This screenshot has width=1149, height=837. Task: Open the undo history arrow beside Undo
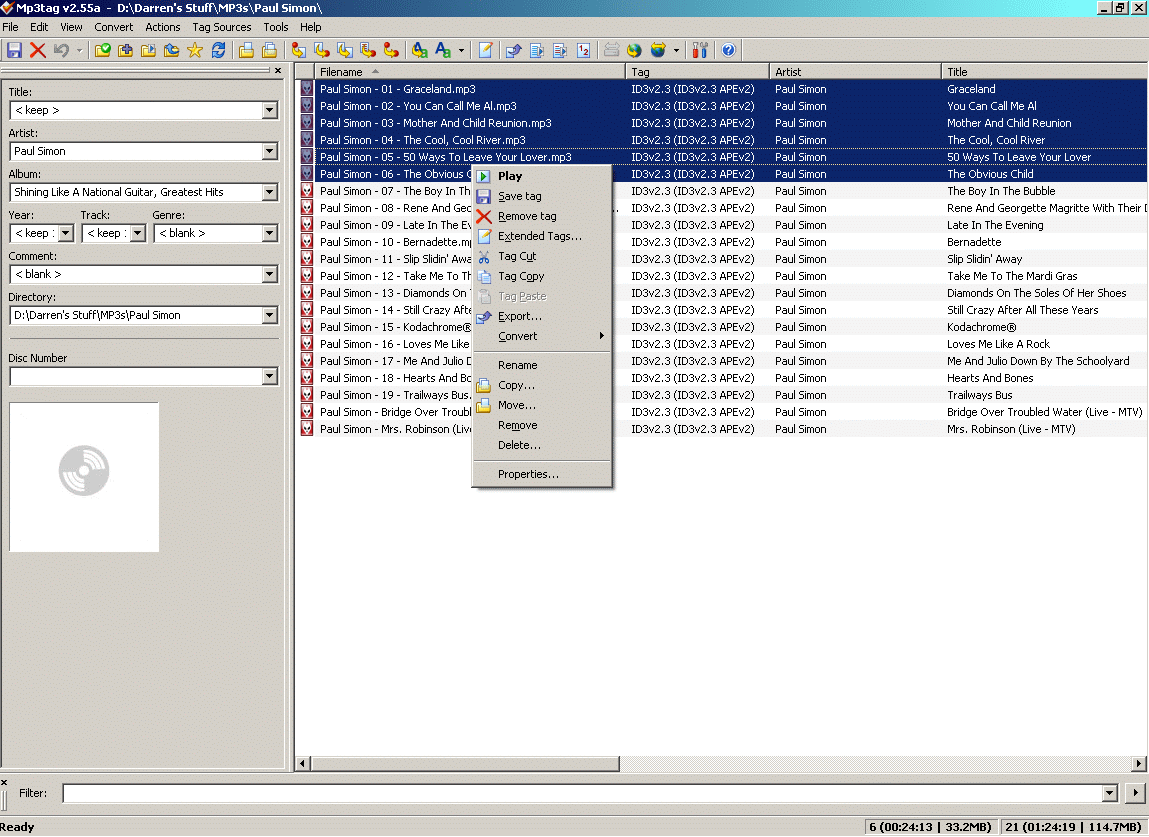pos(79,50)
